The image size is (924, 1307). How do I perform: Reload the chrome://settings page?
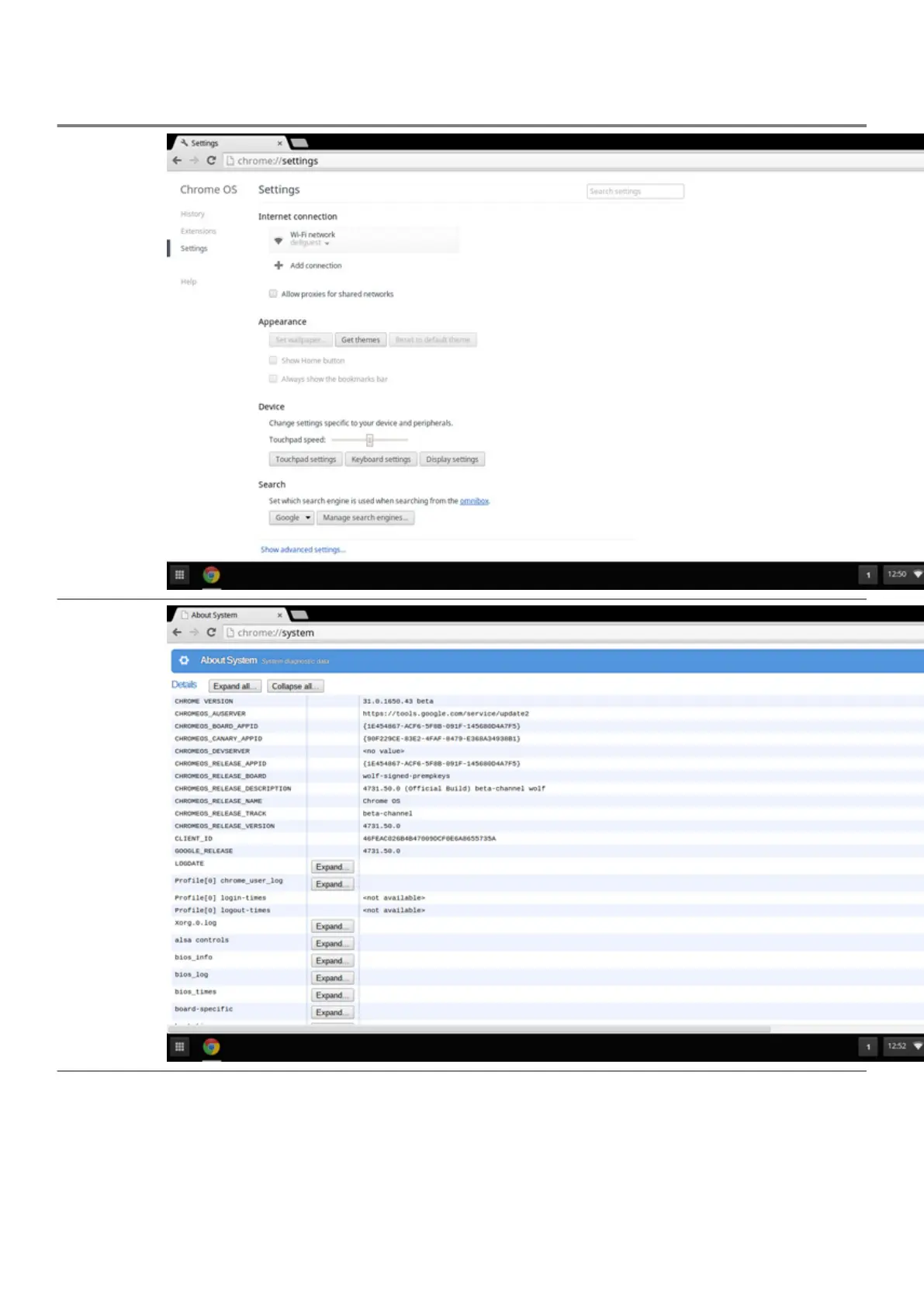coord(211,161)
